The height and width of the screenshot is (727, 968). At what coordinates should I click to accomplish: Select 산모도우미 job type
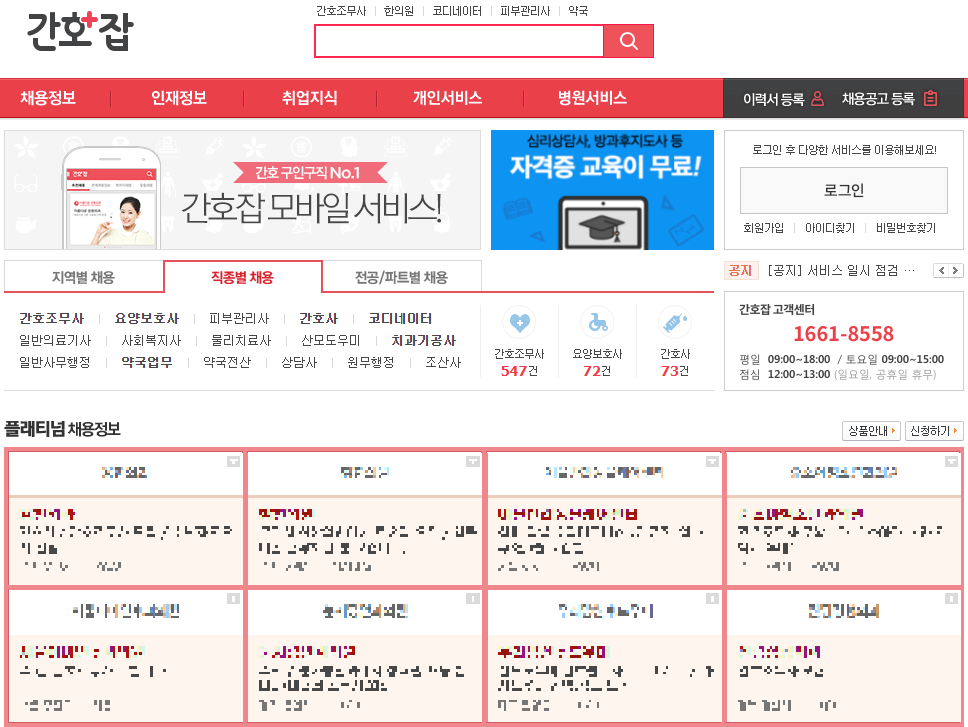[x=331, y=341]
